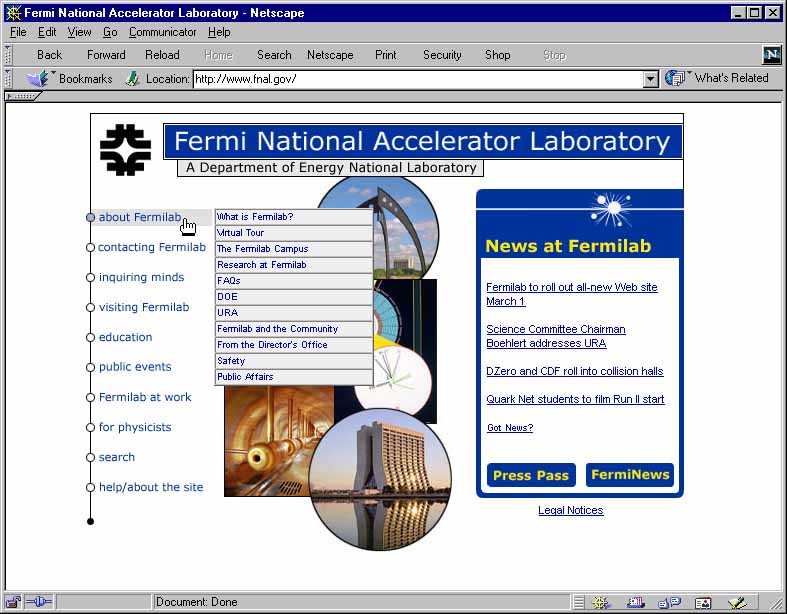This screenshot has width=787, height=614.
Task: Open 'education' nav link
Action: point(125,337)
